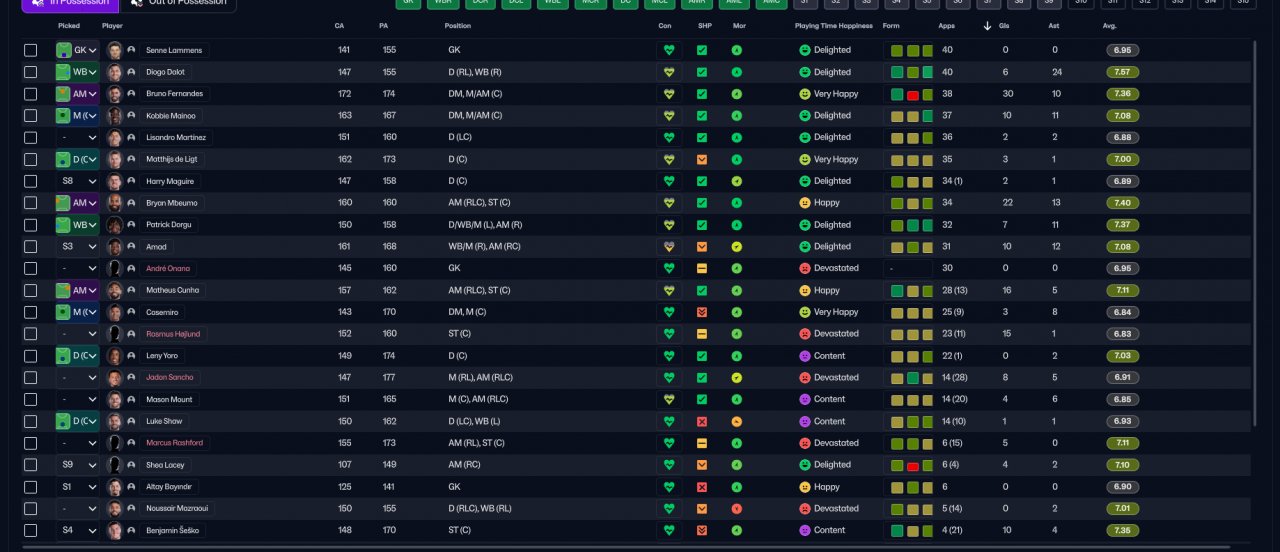Viewport: 1280px width, 552px height.
Task: Open Bryan Mbeumo player profile link
Action: (172, 203)
